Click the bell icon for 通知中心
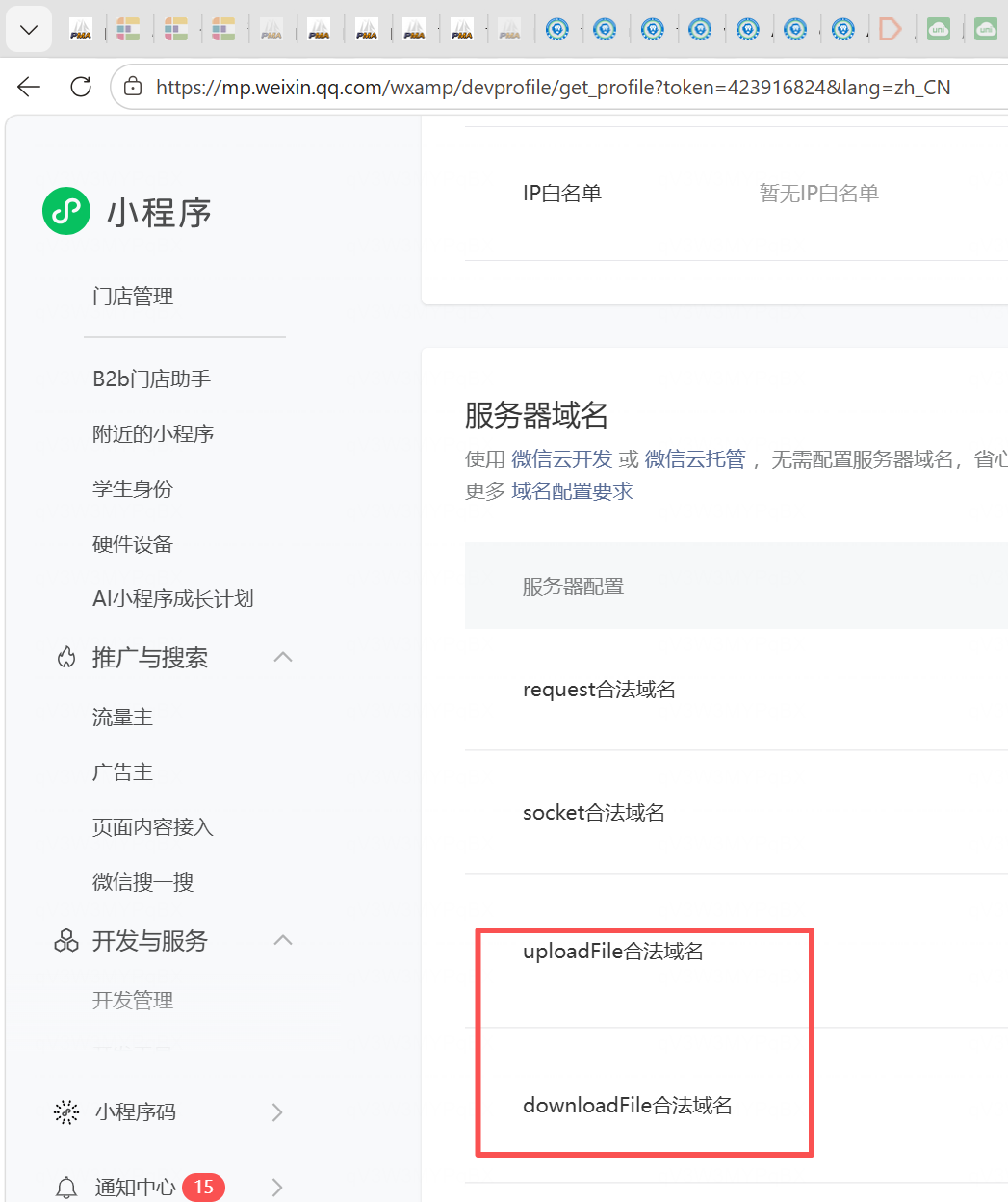 (x=66, y=1188)
